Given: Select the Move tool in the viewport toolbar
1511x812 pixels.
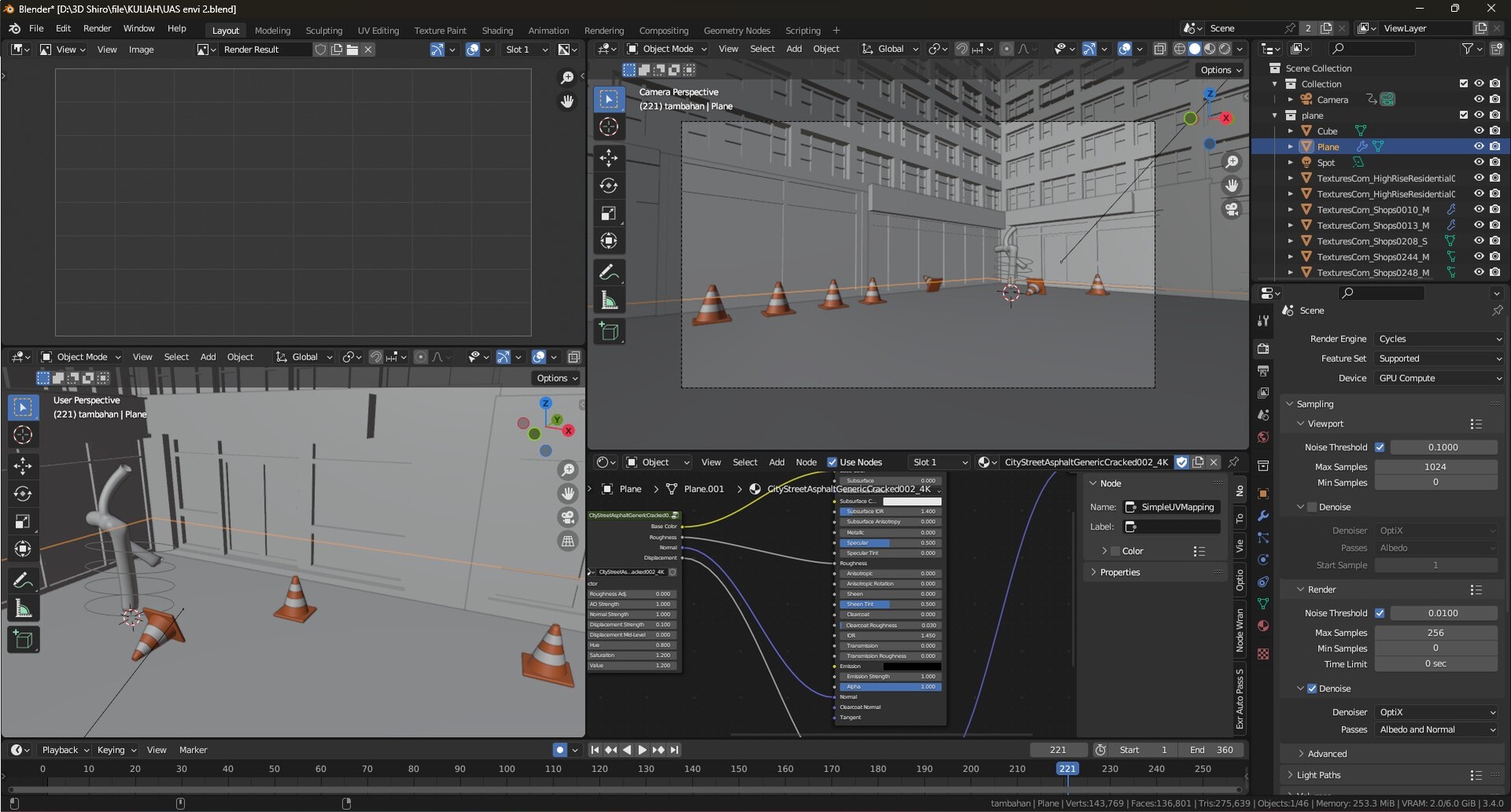Looking at the screenshot, I should pyautogui.click(x=608, y=157).
